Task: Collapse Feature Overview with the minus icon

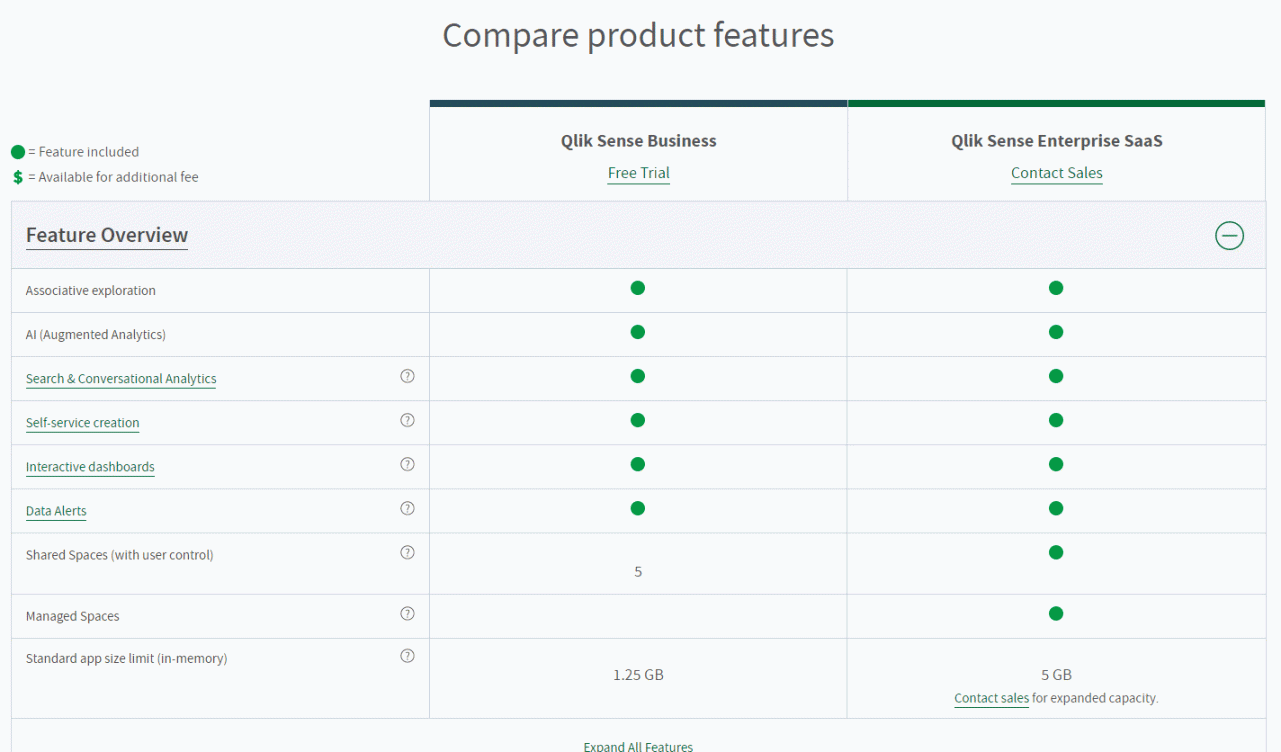Action: 1229,235
